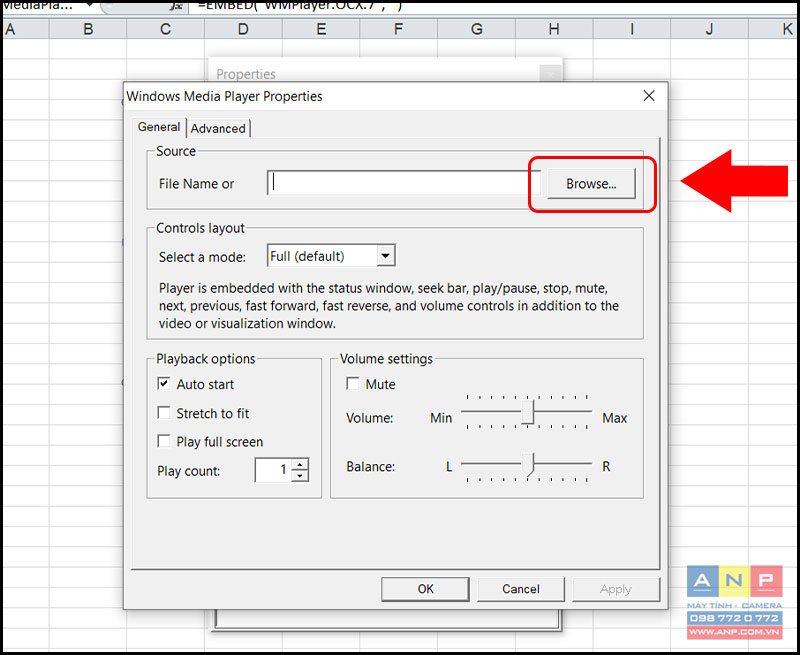Select the General tab
800x655 pixels.
point(159,127)
